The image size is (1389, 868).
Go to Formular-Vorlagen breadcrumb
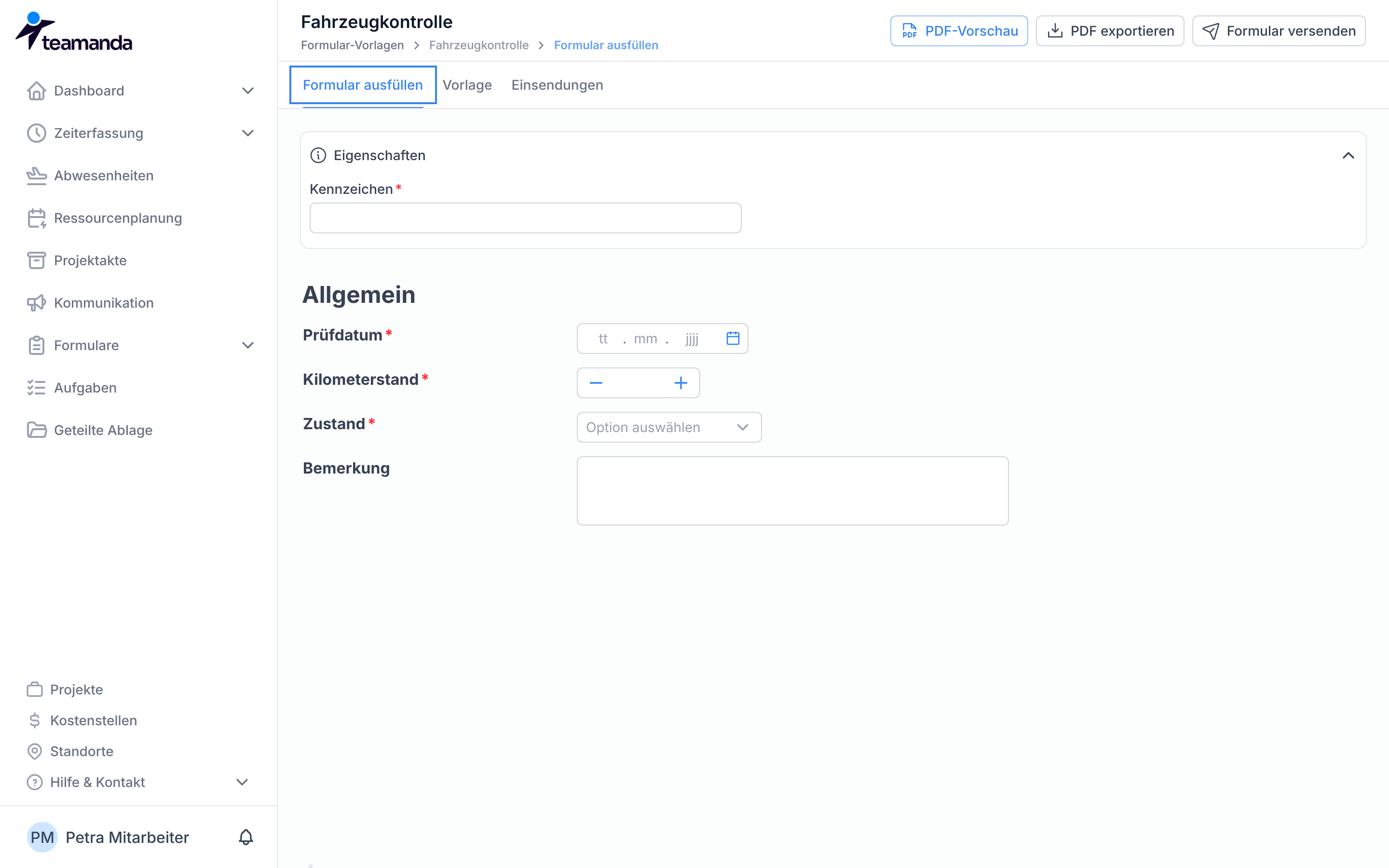pos(353,45)
